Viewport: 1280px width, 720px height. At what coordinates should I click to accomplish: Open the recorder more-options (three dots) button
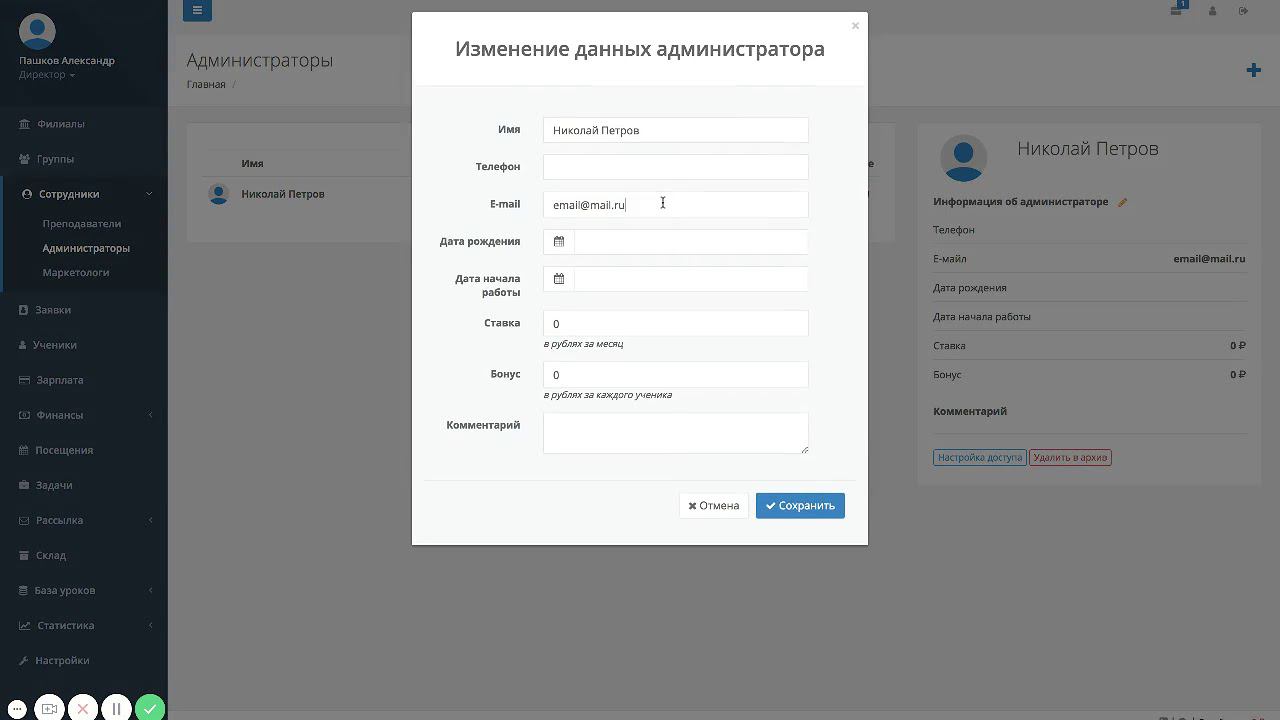(17, 708)
